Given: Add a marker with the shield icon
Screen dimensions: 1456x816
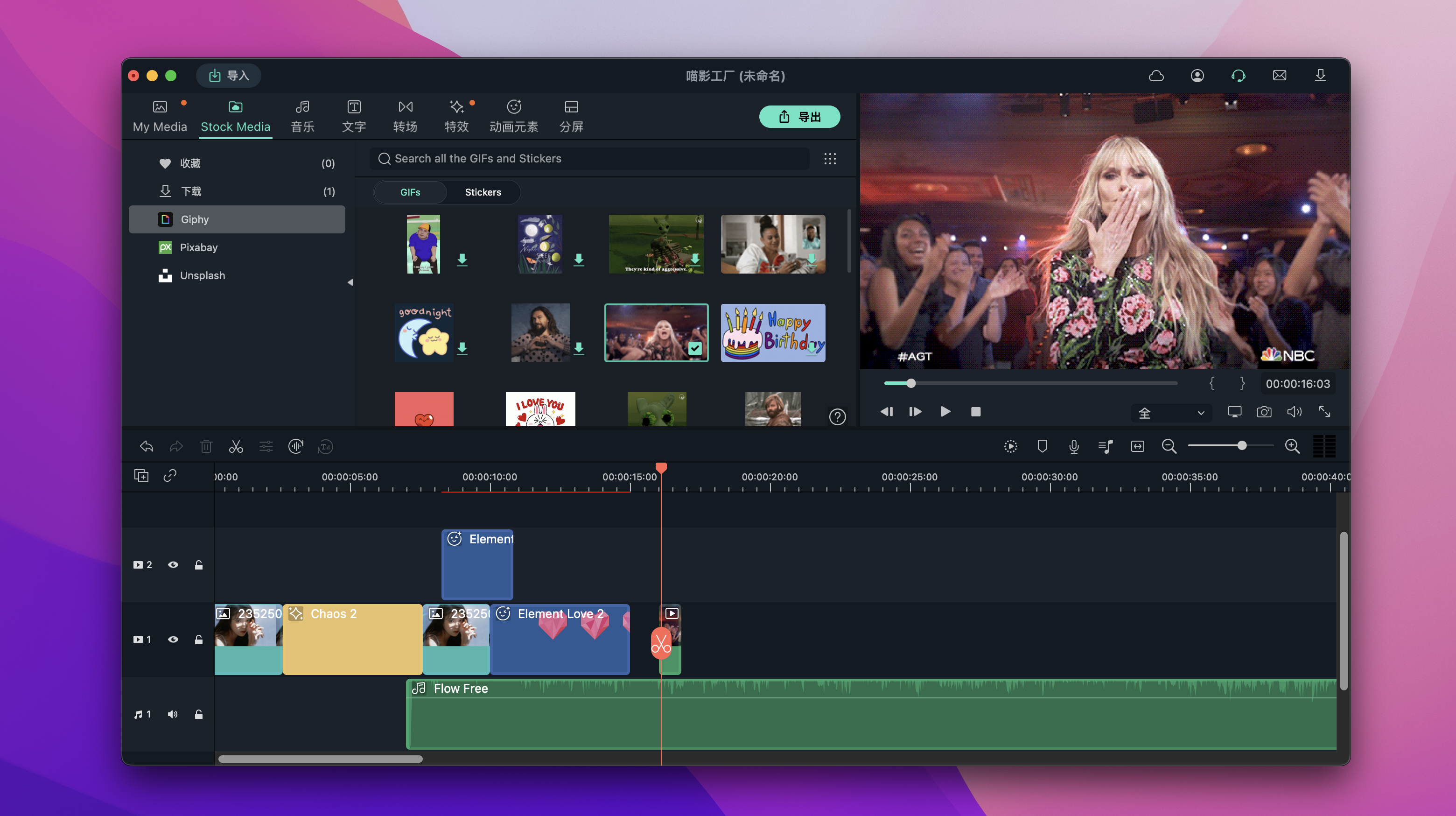Looking at the screenshot, I should (x=1042, y=447).
